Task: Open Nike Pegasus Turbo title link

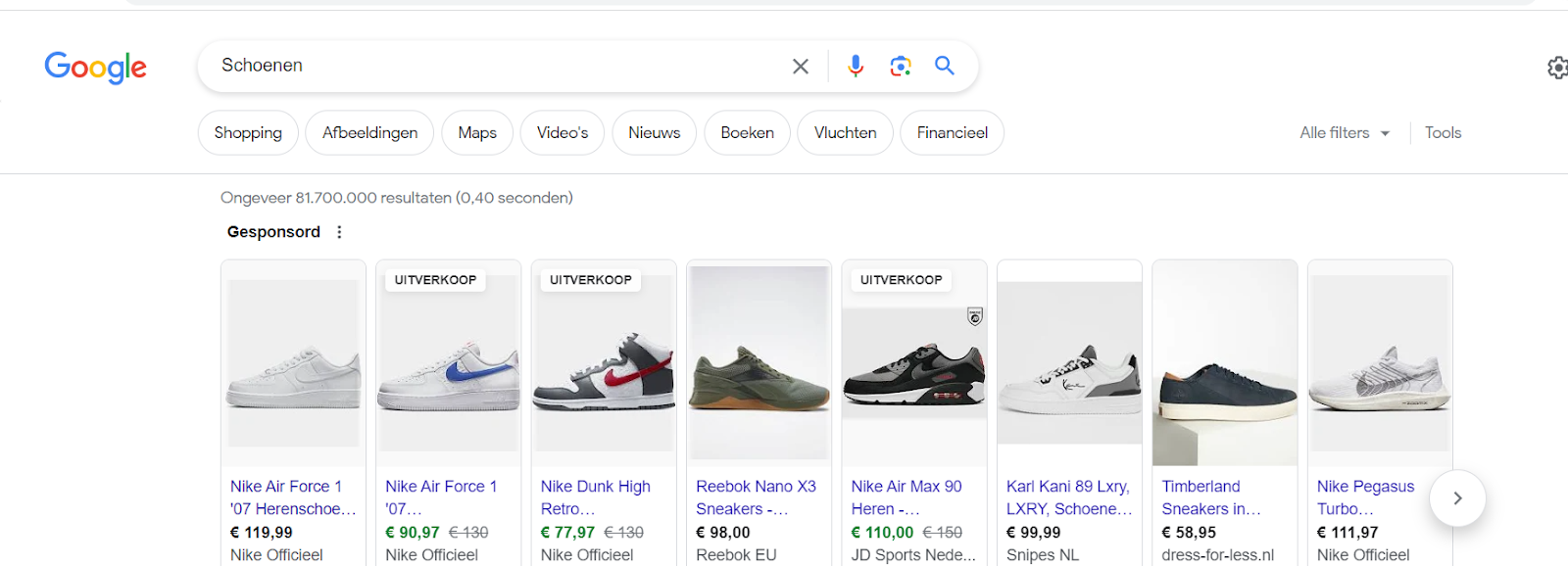Action: point(1365,497)
